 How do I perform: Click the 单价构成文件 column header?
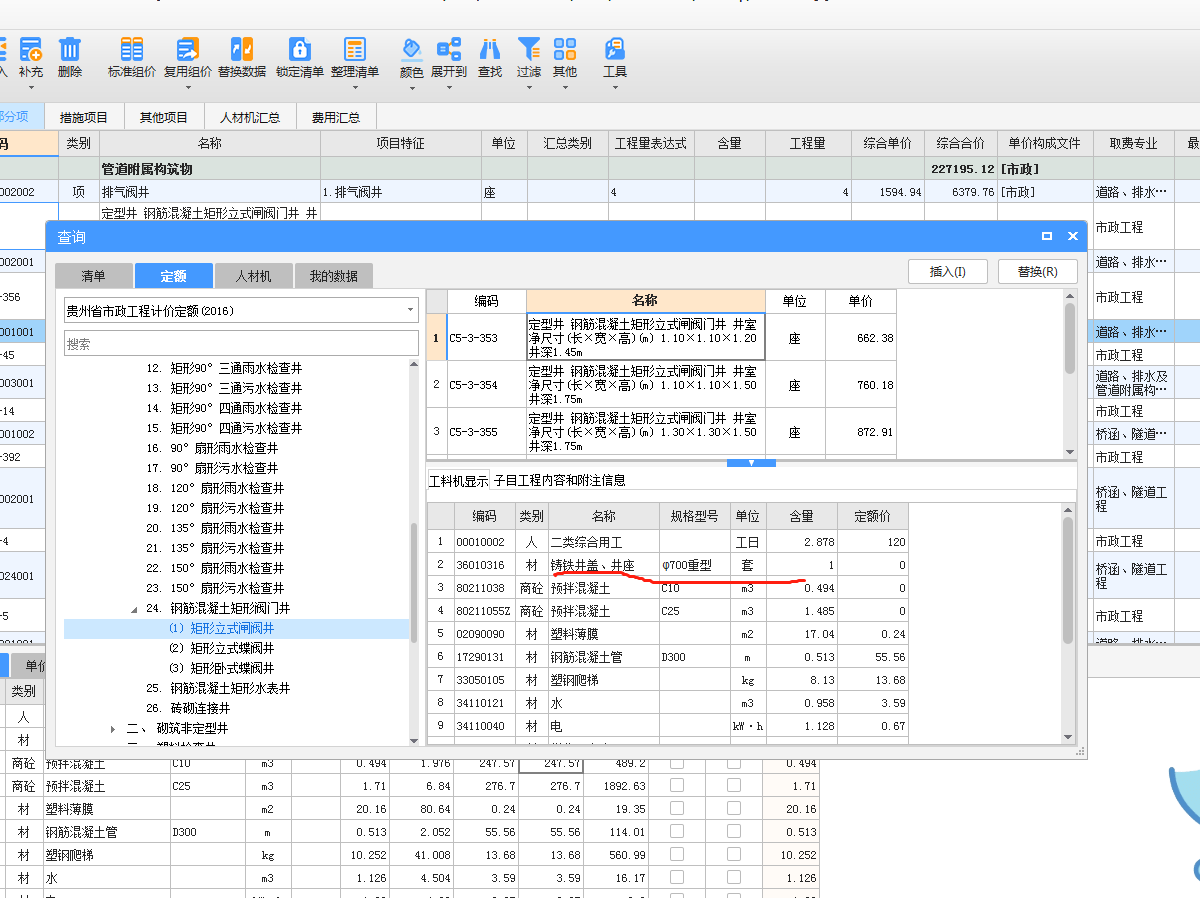click(x=1044, y=143)
